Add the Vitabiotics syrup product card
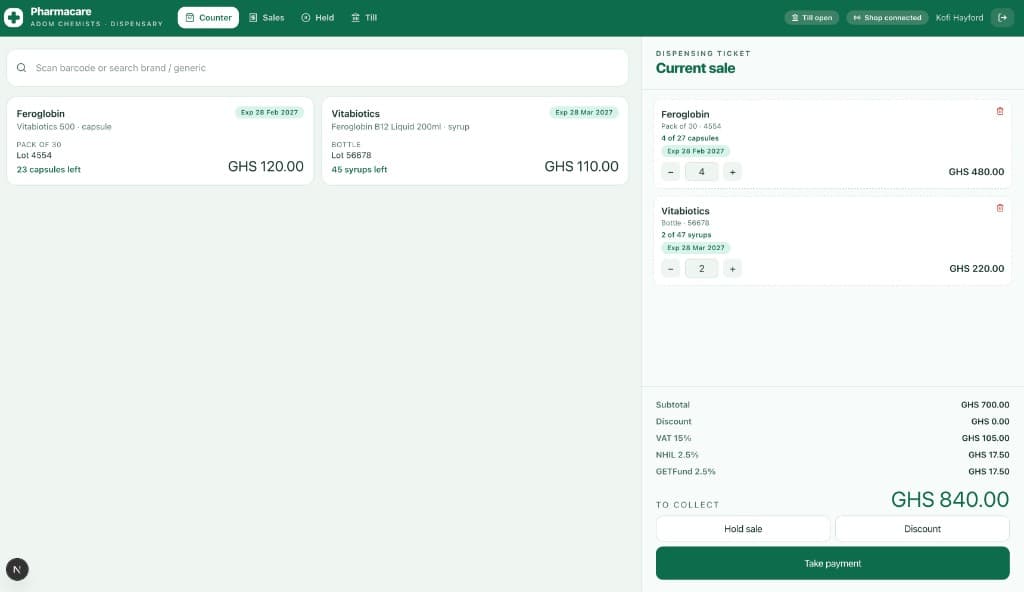Image resolution: width=1024 pixels, height=592 pixels. pos(475,141)
